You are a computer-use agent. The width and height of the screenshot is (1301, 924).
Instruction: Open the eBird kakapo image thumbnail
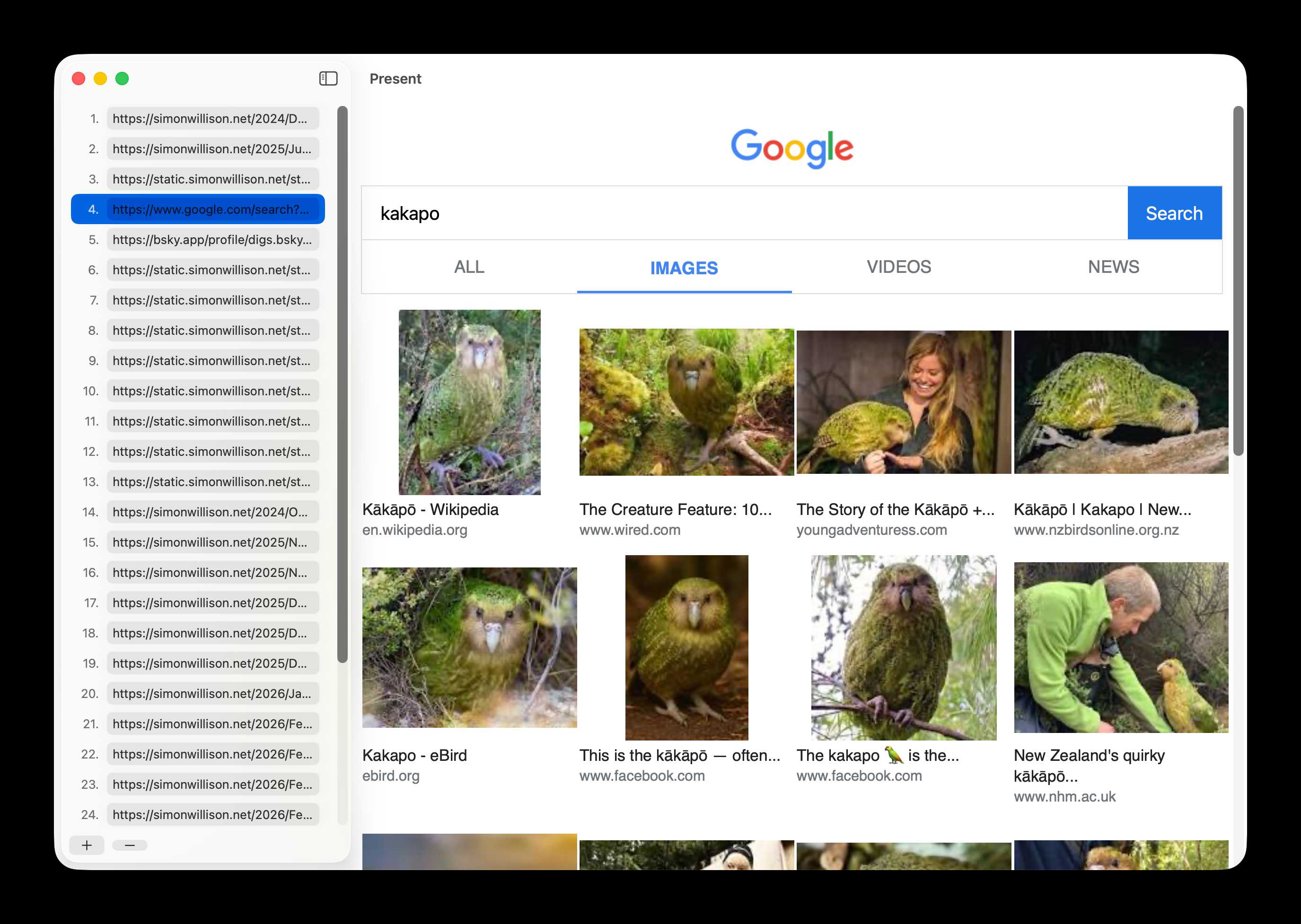[469, 647]
